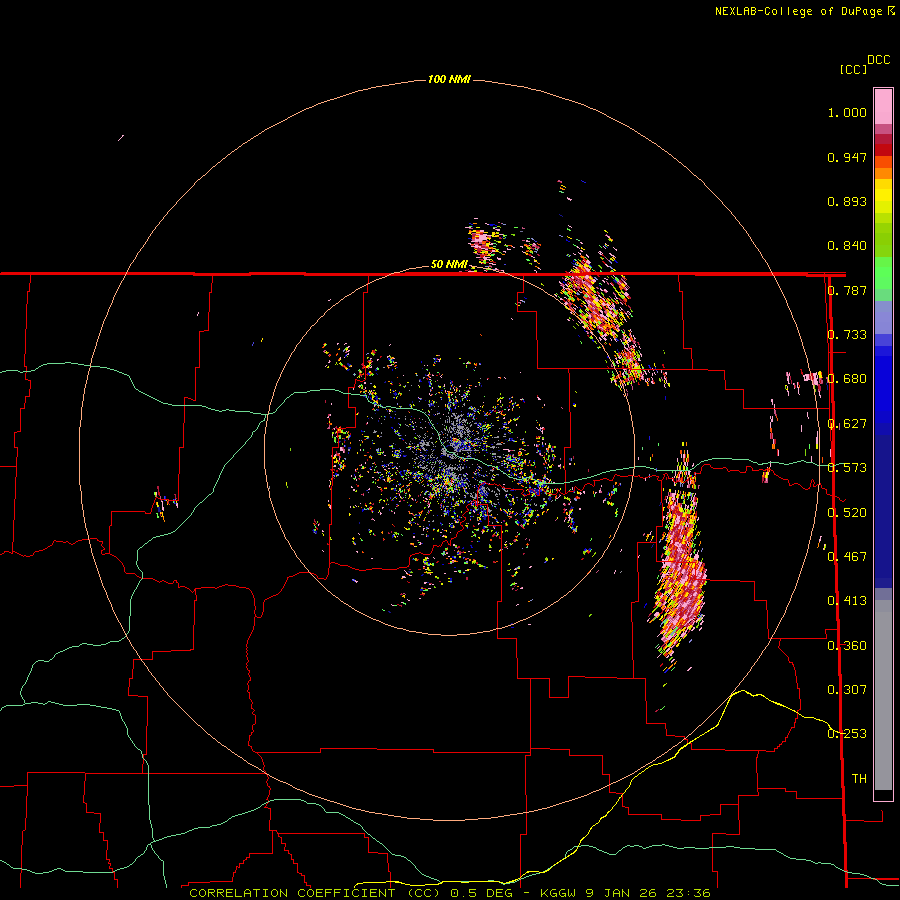900x900 pixels.
Task: Select the 0.787 scale value
Action: (847, 290)
